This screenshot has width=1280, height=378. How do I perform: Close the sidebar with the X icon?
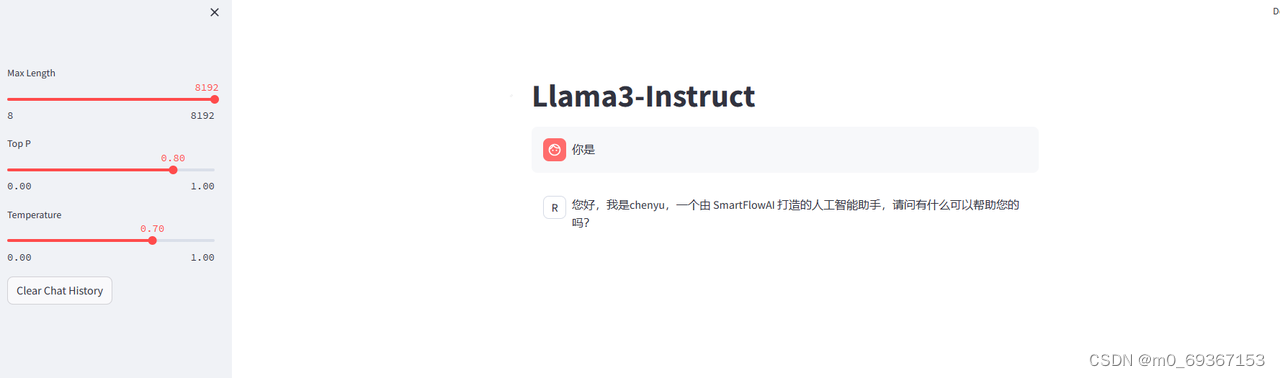tap(214, 12)
